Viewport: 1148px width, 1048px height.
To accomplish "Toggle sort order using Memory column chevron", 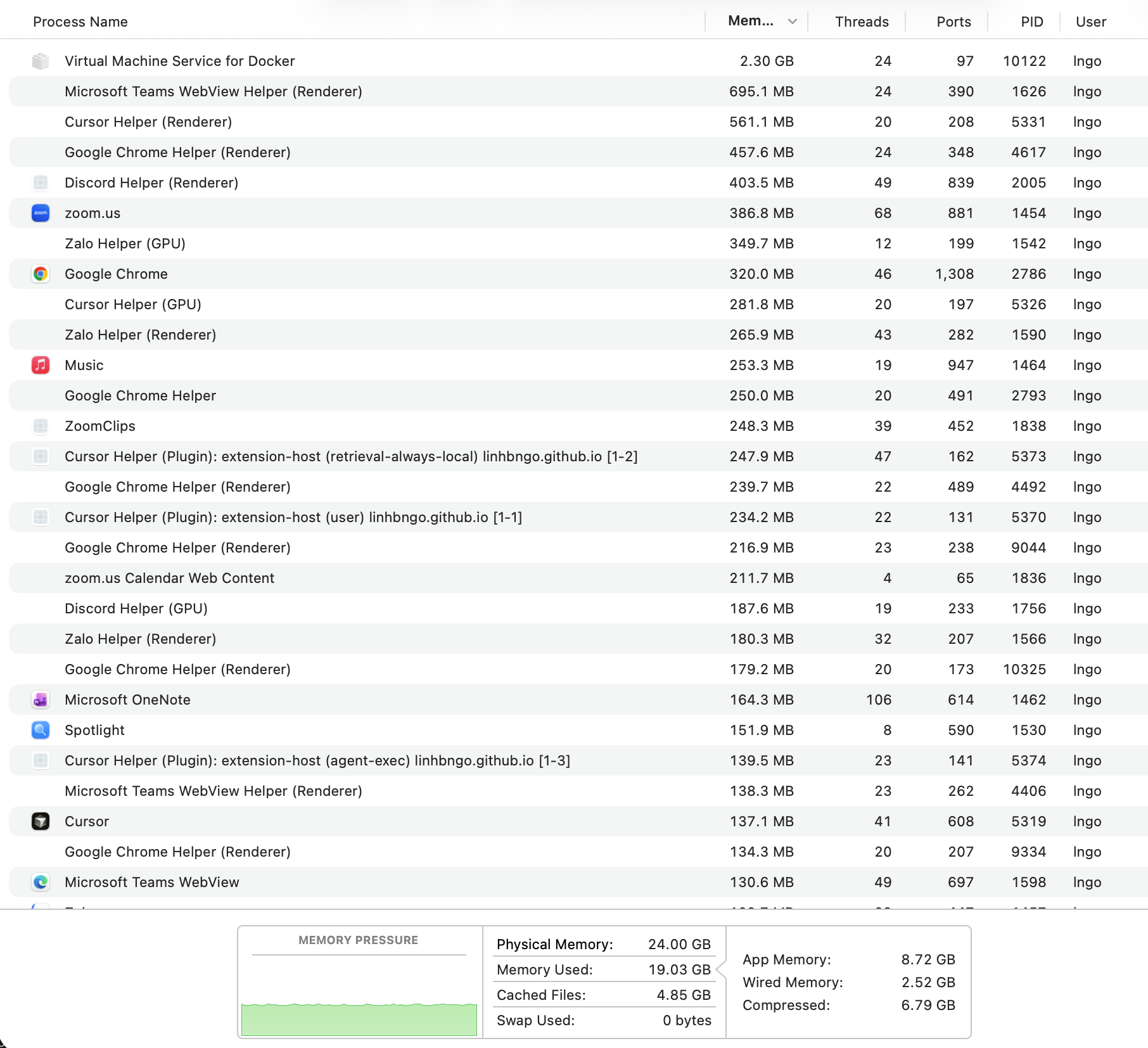I will click(792, 22).
